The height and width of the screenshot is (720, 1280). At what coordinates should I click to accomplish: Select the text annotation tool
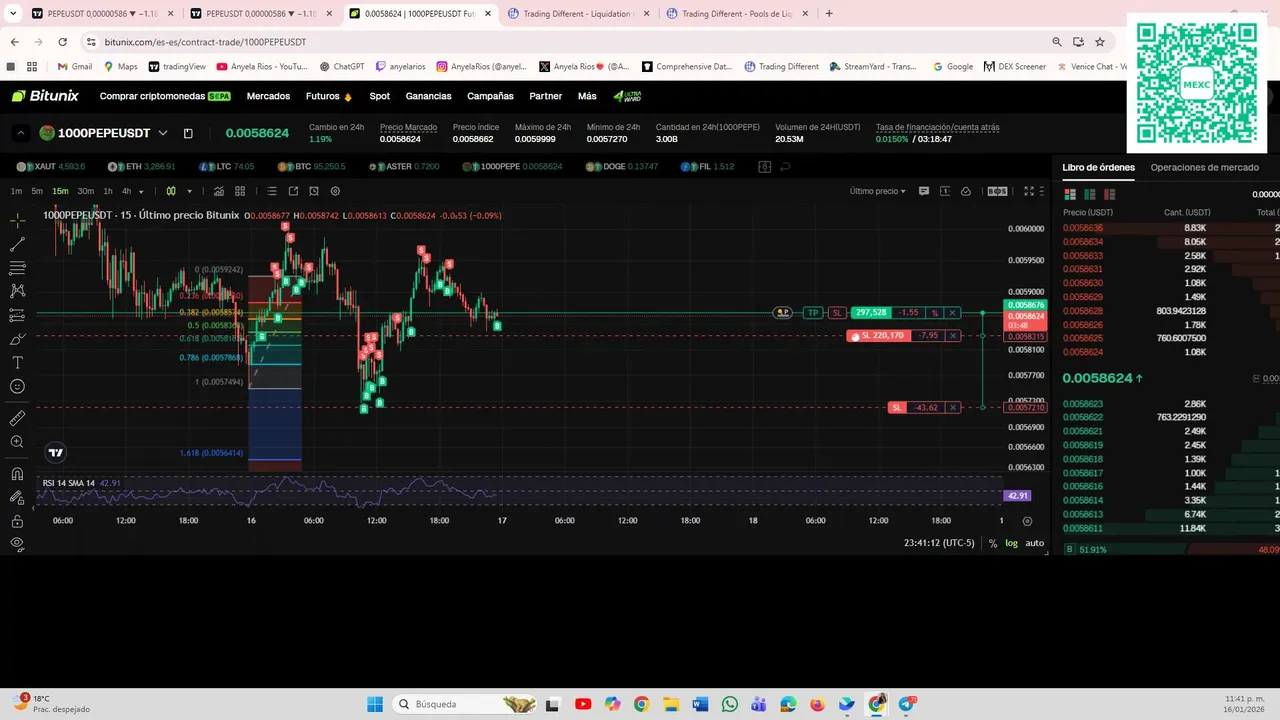pos(17,362)
